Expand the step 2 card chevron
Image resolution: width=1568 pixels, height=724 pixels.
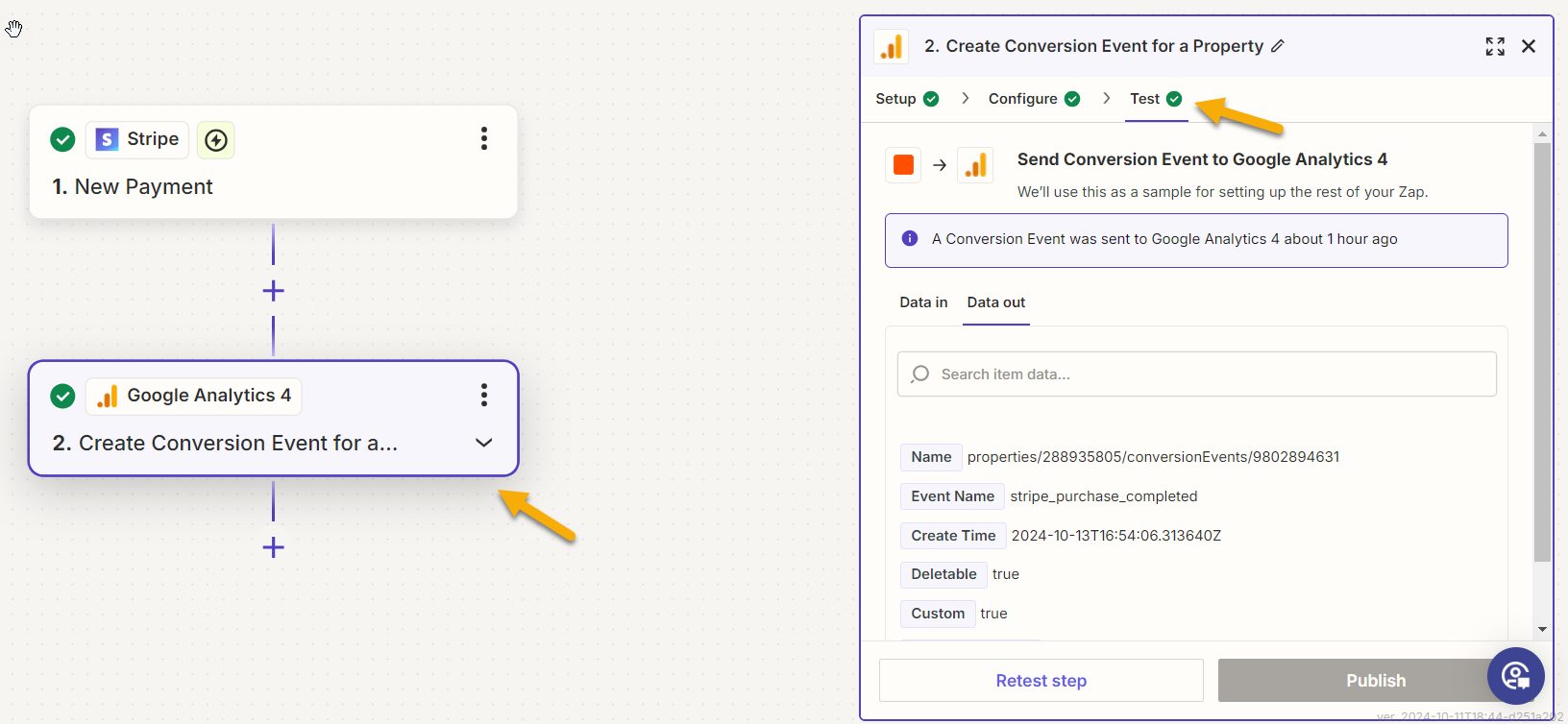(x=484, y=443)
